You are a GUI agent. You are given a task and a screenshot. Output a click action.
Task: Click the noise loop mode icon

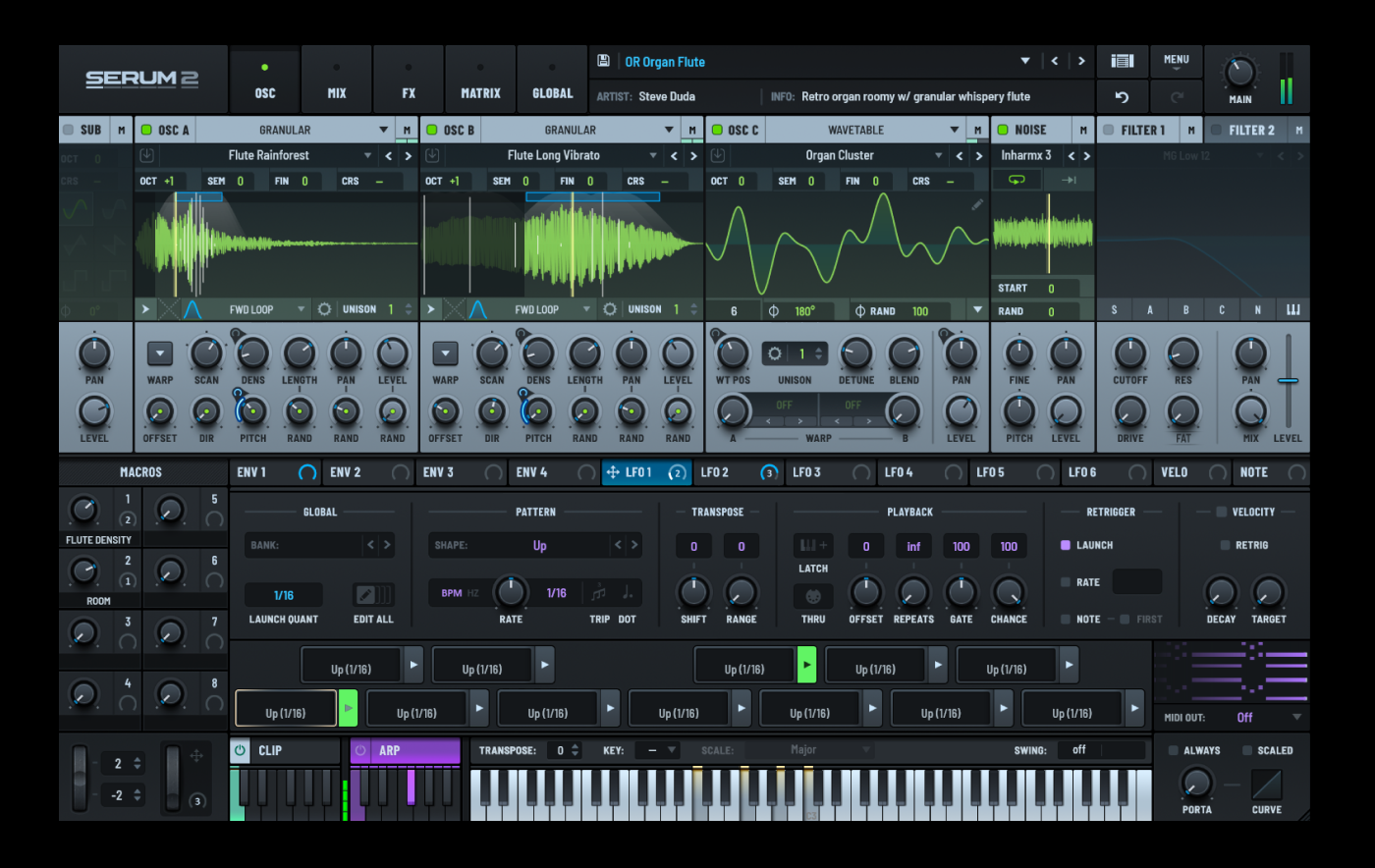point(1017,180)
